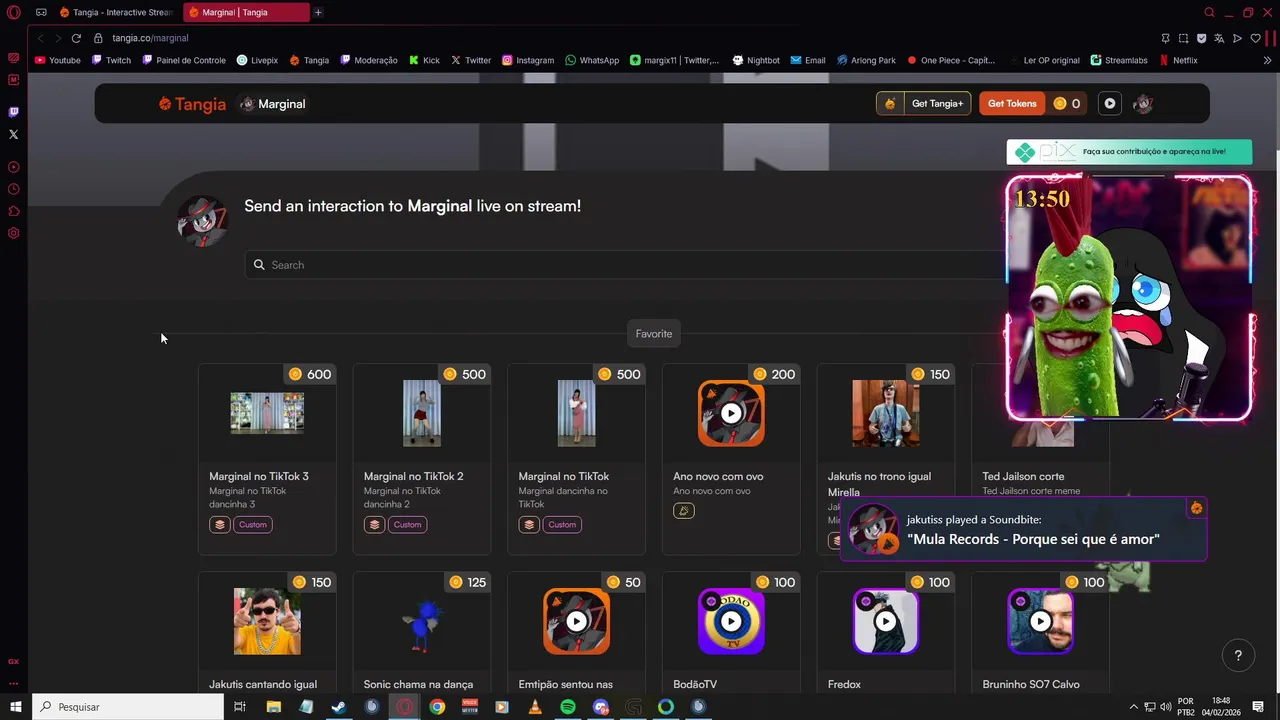Play the Fredox soundbite

coord(886,621)
